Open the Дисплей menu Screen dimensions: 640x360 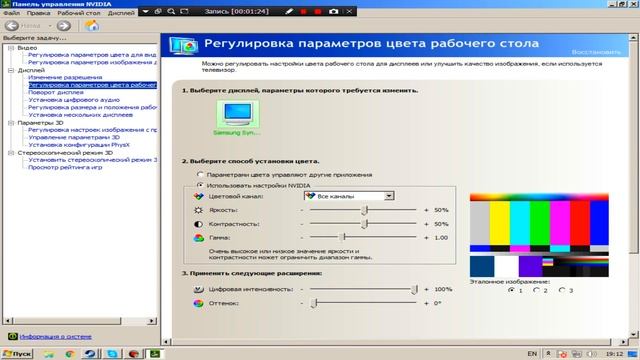click(x=121, y=13)
